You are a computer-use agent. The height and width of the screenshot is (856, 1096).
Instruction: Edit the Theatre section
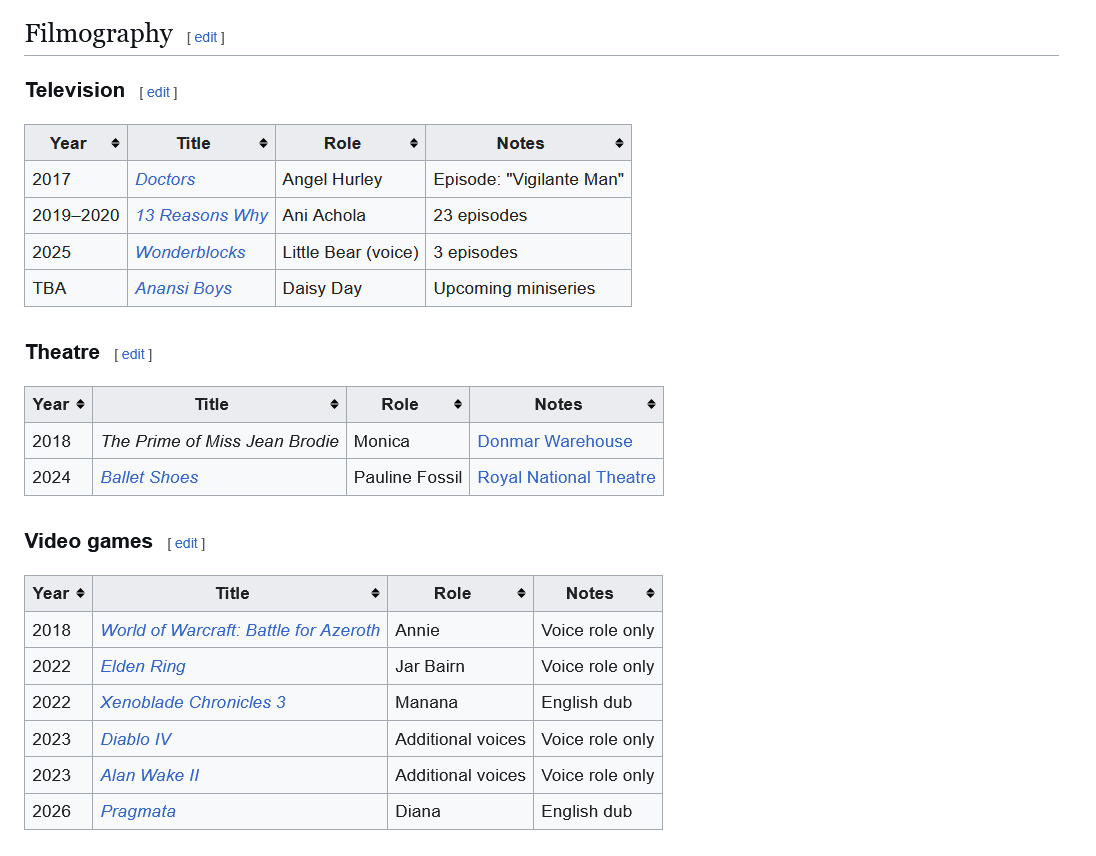[x=133, y=354]
